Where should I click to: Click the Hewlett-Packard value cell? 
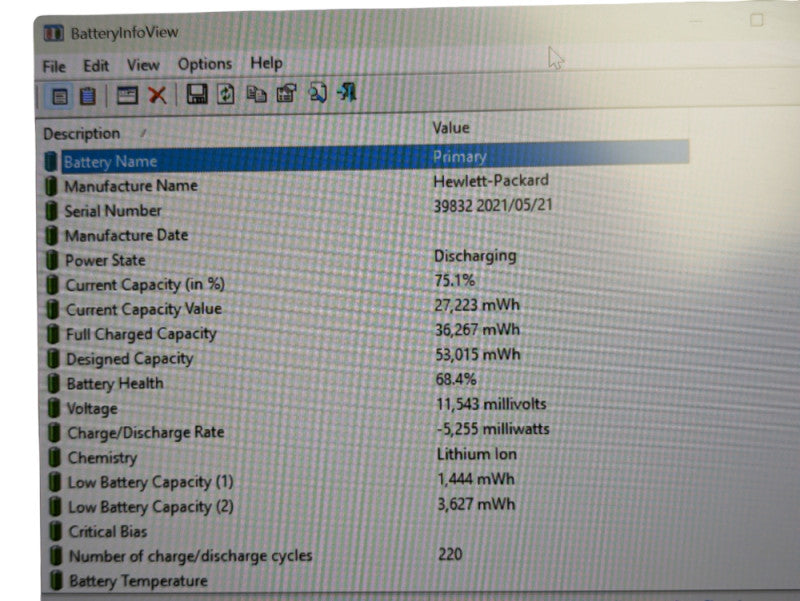click(x=491, y=181)
